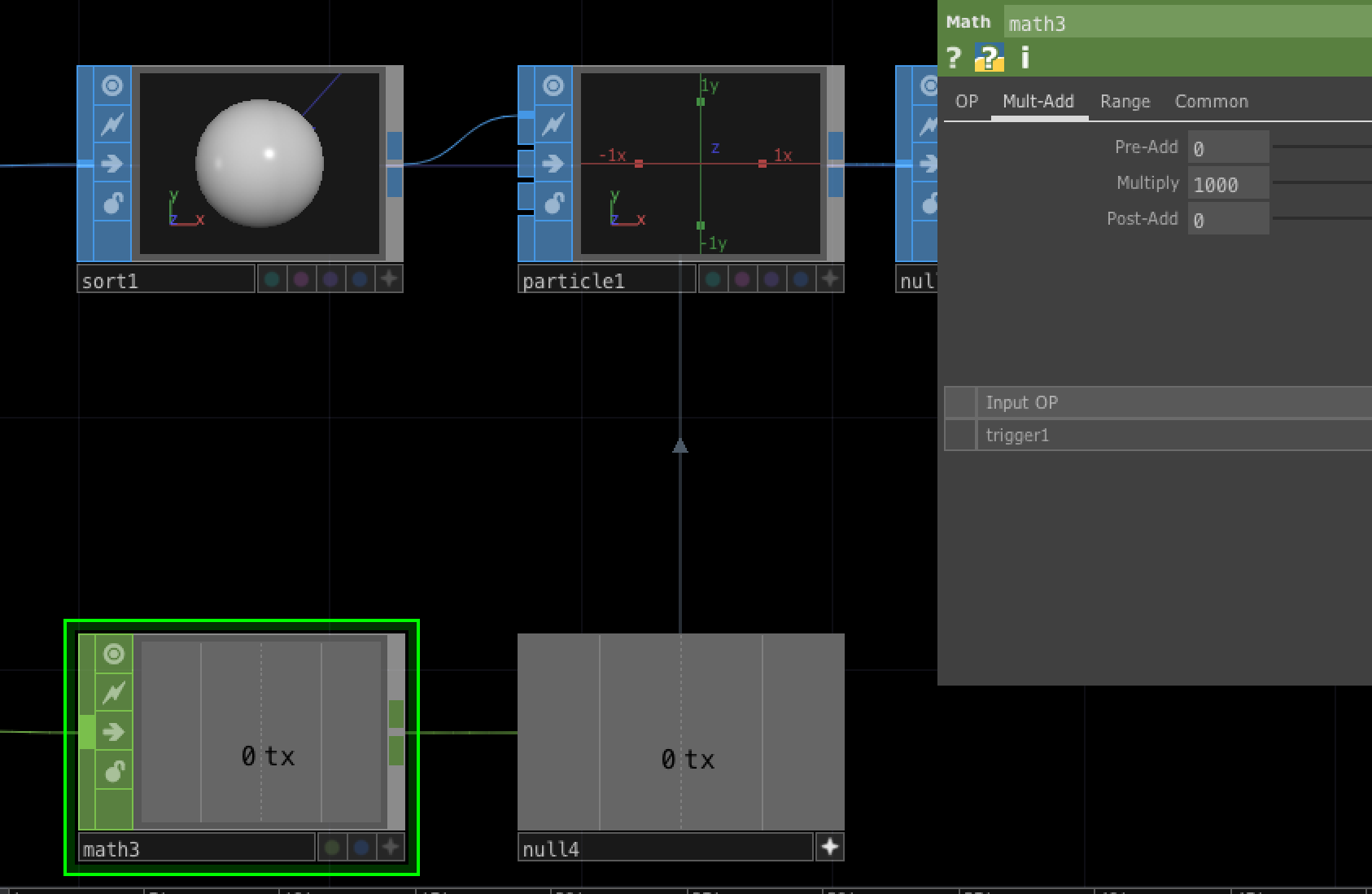The width and height of the screenshot is (1372, 894).
Task: Click viewer active plus icon on sort1
Action: point(389,279)
